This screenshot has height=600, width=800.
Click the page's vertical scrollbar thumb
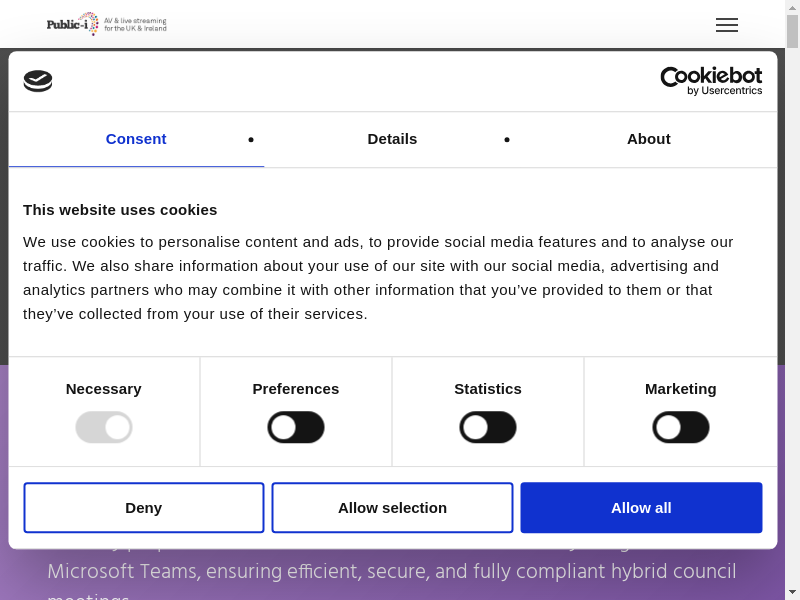tap(792, 32)
